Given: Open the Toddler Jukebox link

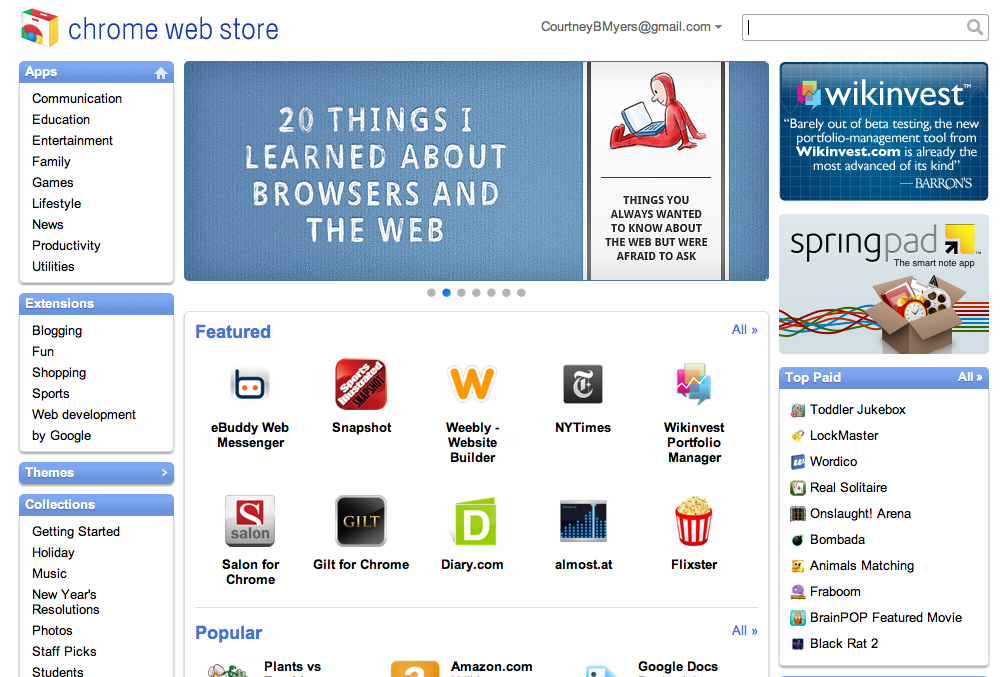Looking at the screenshot, I should click(857, 410).
